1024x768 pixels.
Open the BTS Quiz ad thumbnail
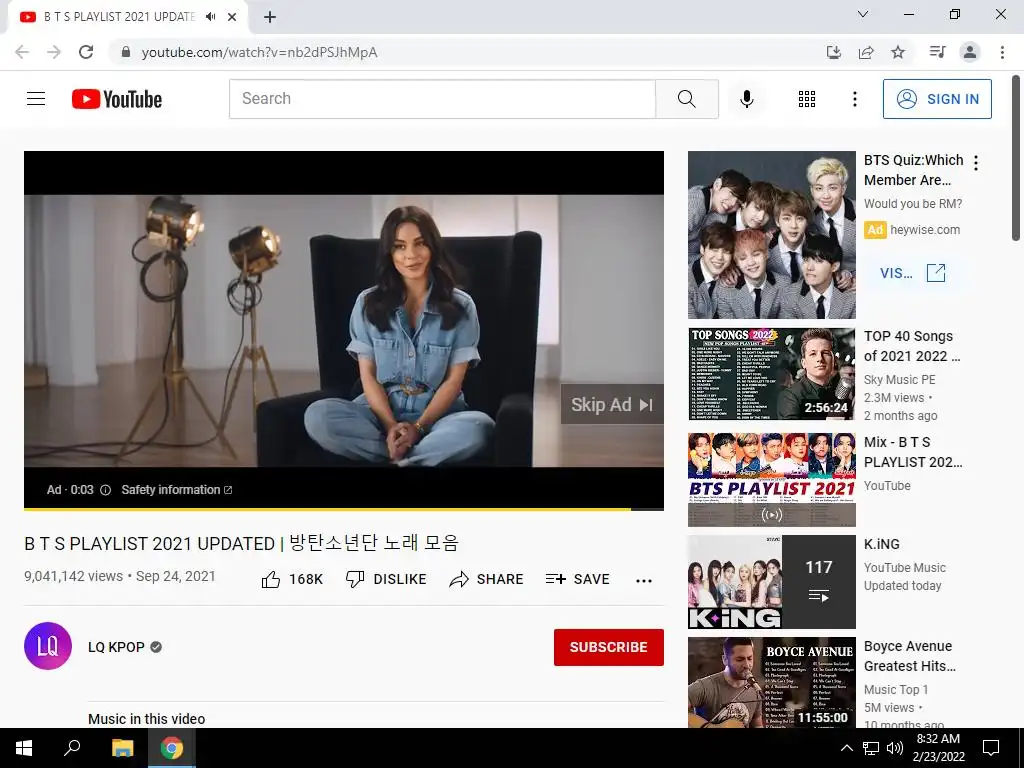coord(771,234)
